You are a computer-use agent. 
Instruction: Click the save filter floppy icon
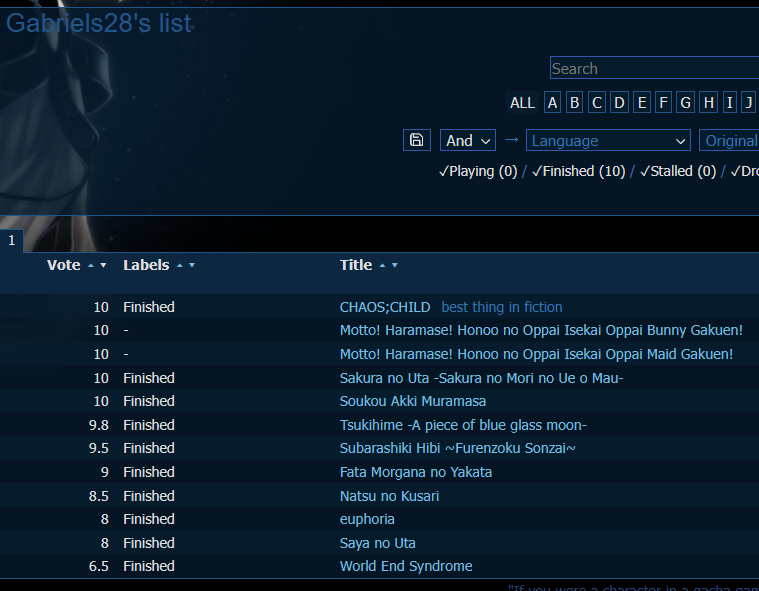[417, 140]
